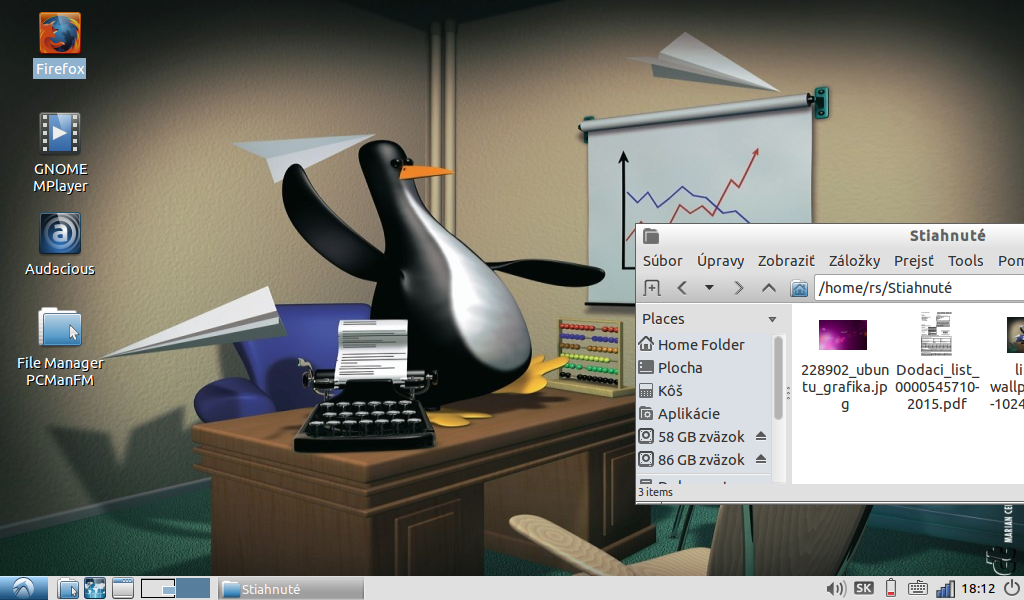Switch to the first workspace in pager
Image resolution: width=1024 pixels, height=600 pixels.
click(x=158, y=588)
